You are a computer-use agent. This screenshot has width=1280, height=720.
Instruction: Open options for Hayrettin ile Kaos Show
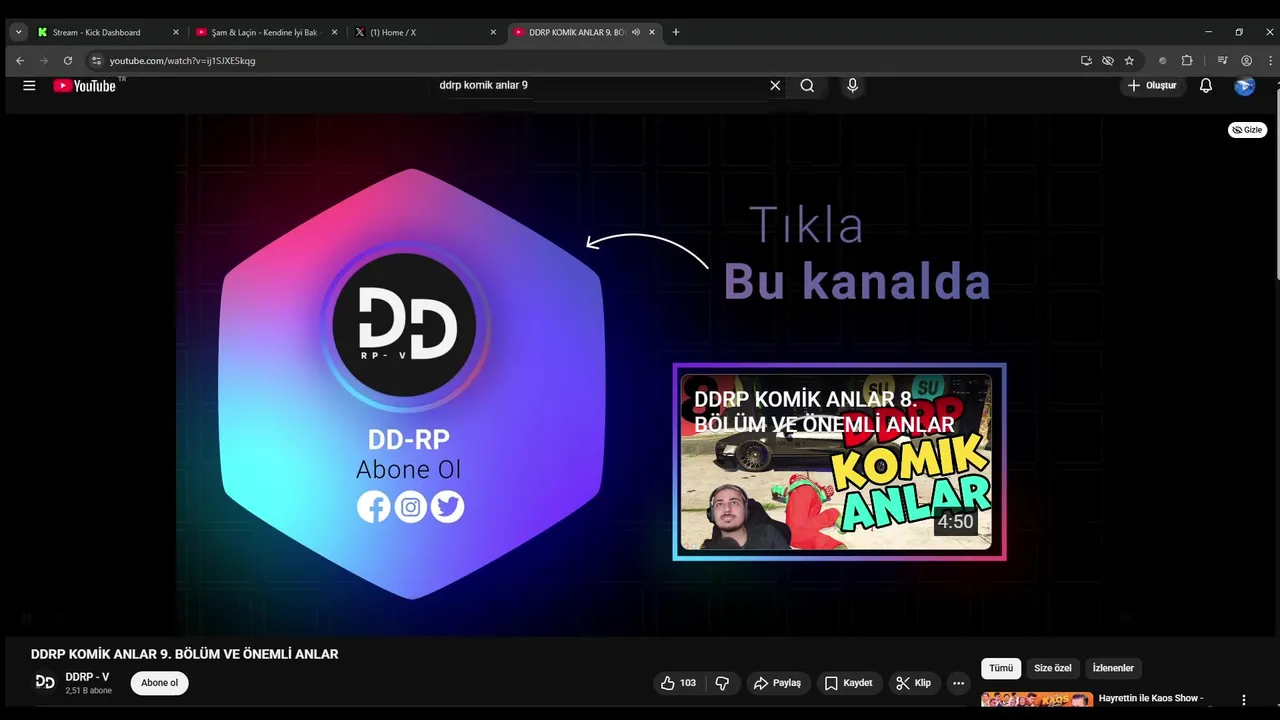[1244, 700]
